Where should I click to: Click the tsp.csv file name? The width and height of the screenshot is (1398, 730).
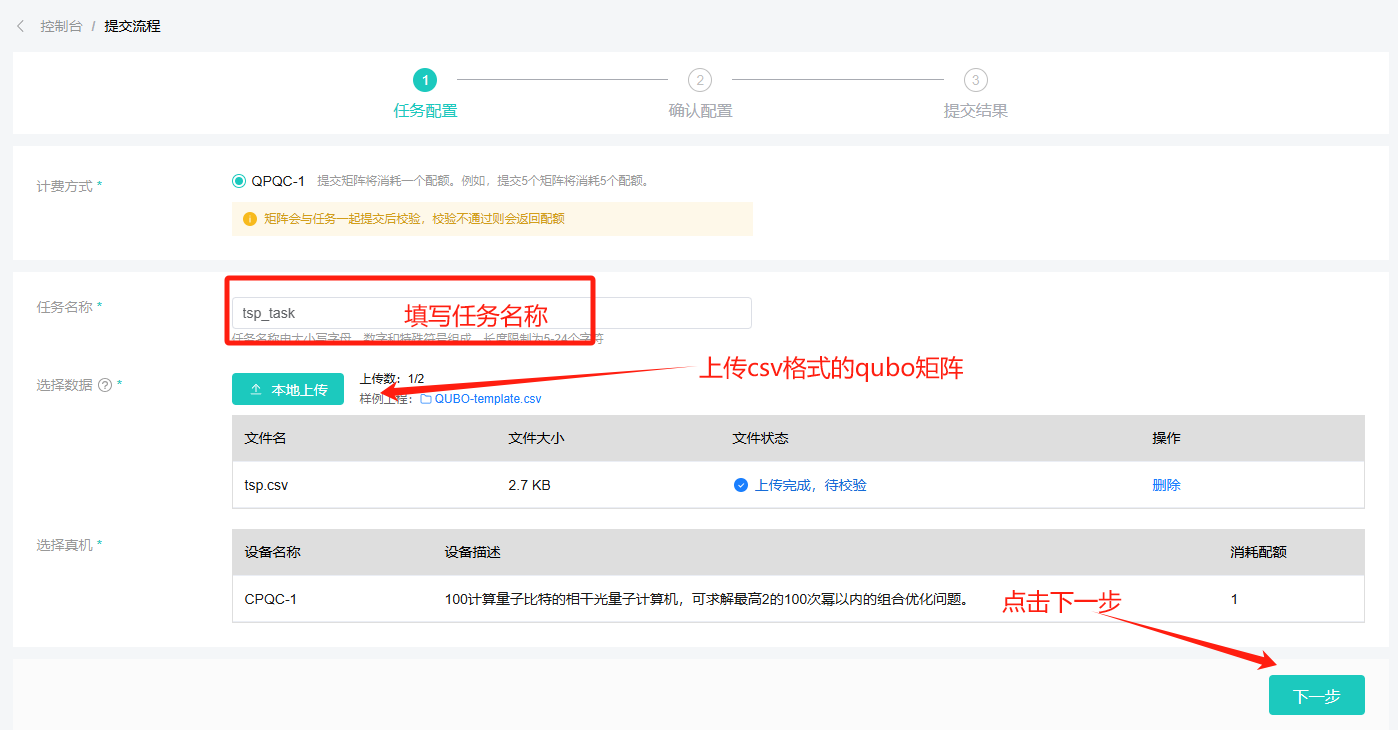coord(266,485)
